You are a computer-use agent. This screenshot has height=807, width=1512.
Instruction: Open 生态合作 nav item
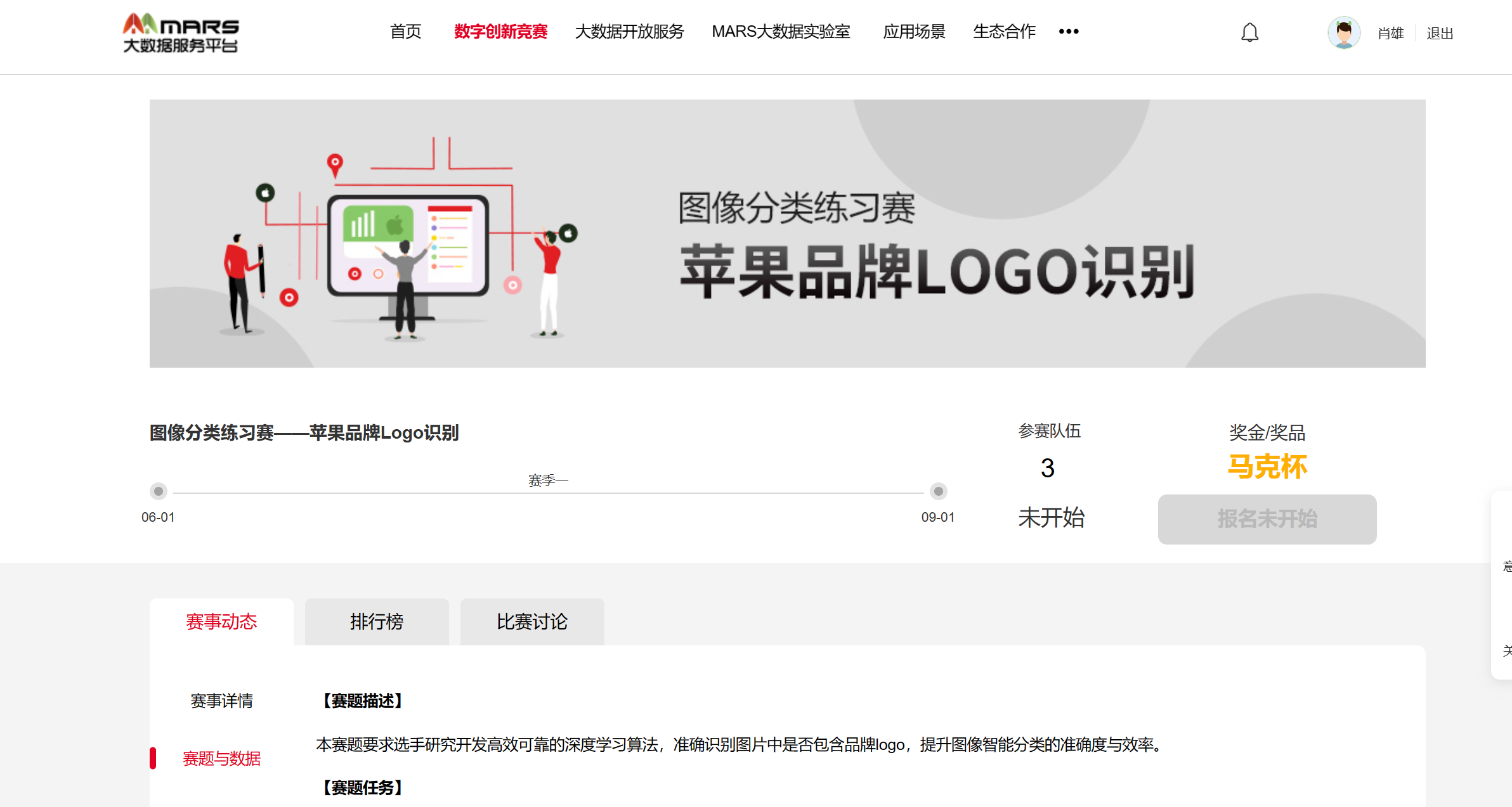1004,31
